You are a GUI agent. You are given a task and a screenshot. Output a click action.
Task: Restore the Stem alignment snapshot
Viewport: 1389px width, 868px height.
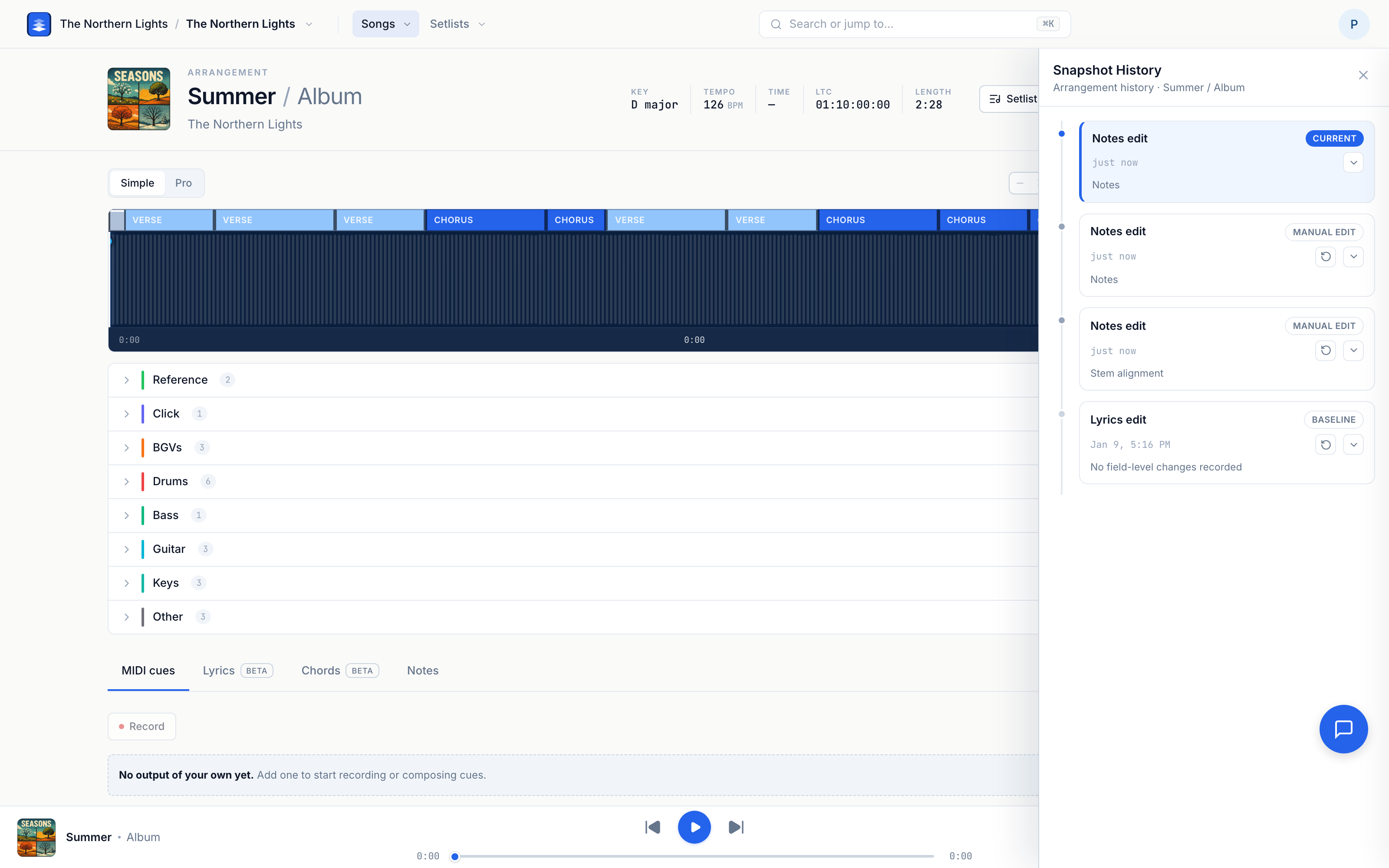[x=1325, y=350]
